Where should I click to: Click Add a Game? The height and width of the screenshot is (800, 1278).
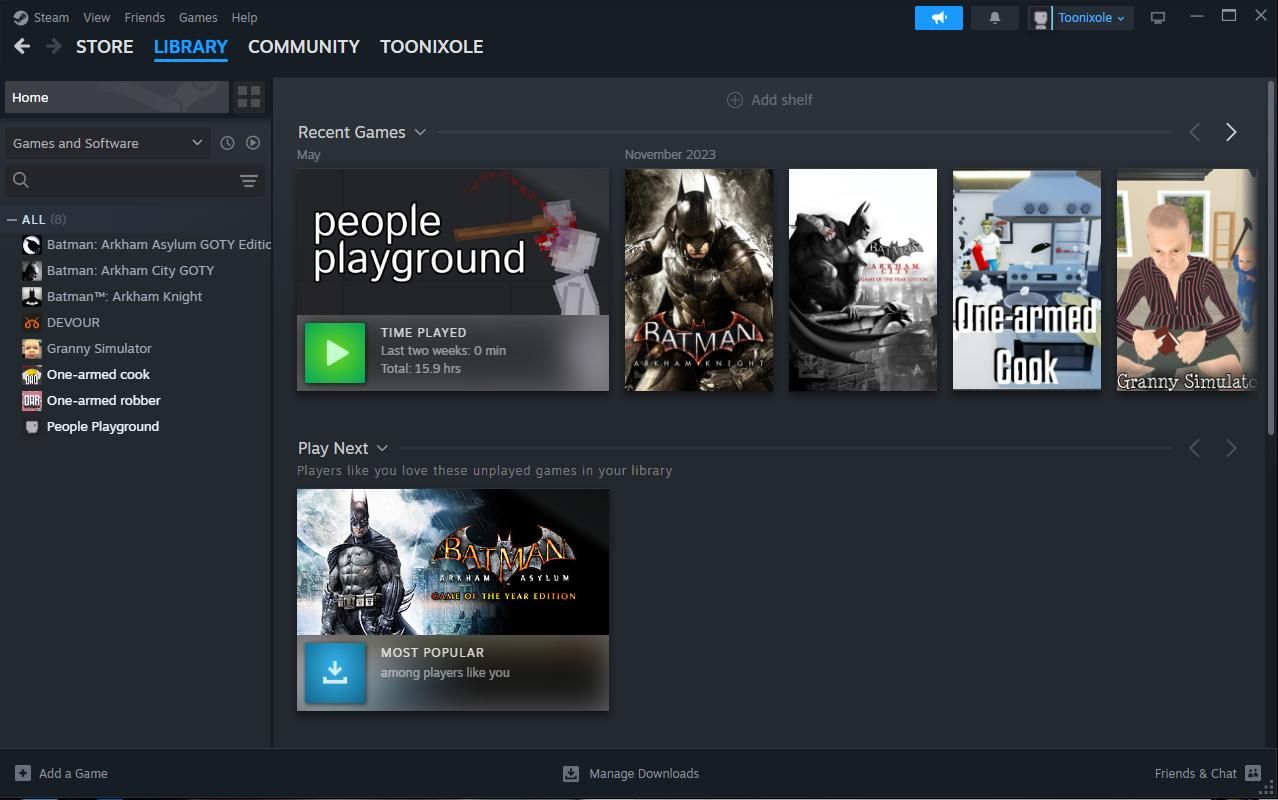pos(61,773)
